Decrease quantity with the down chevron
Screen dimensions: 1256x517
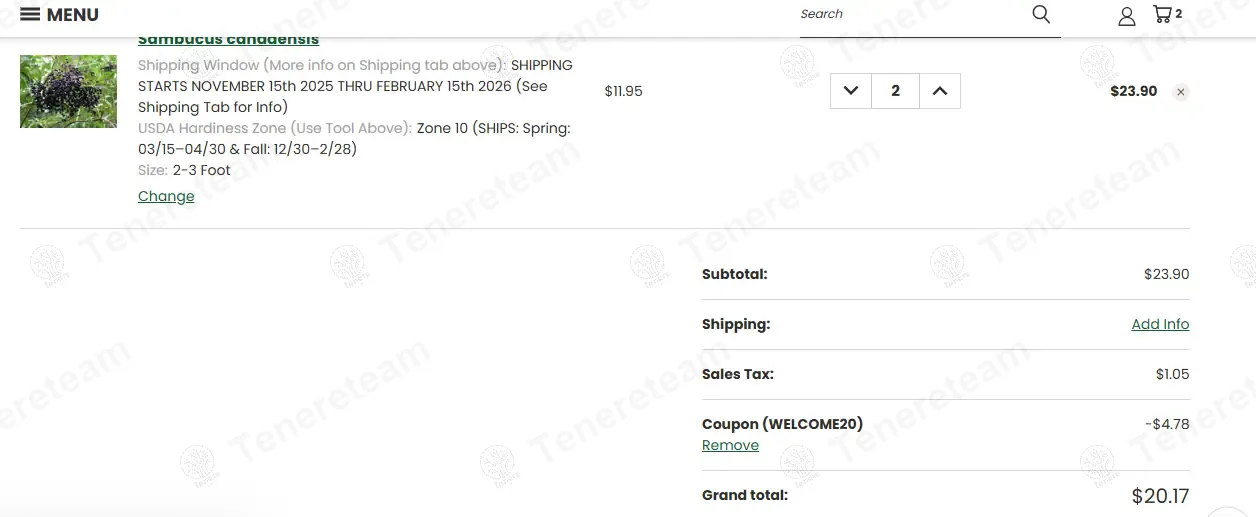(851, 91)
